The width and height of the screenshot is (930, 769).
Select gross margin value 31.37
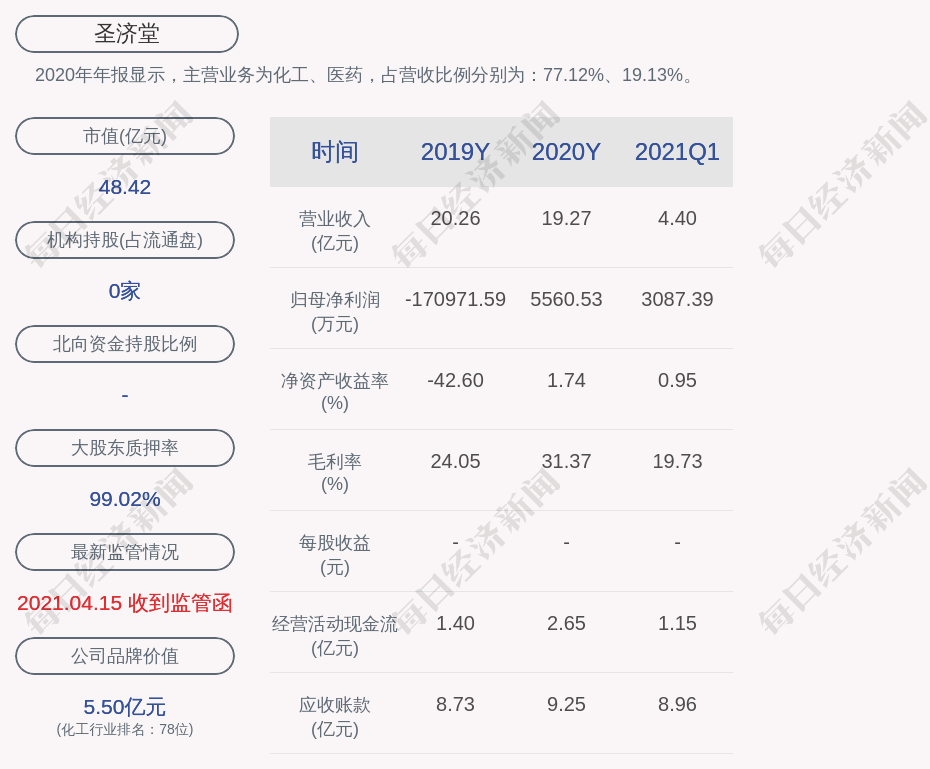[x=566, y=461]
